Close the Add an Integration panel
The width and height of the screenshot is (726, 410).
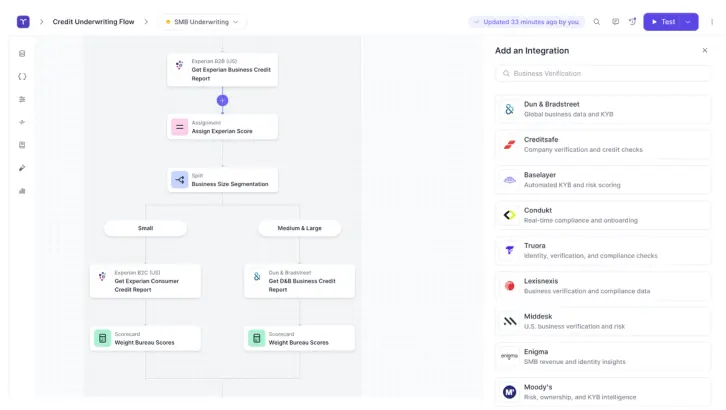click(705, 50)
